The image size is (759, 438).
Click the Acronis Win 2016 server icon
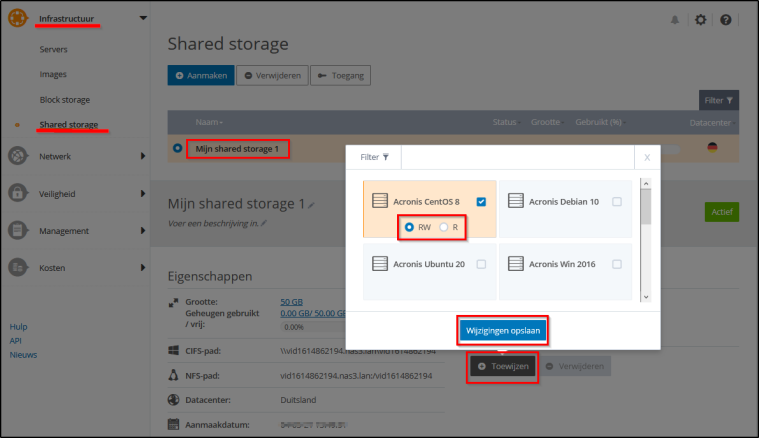516,263
